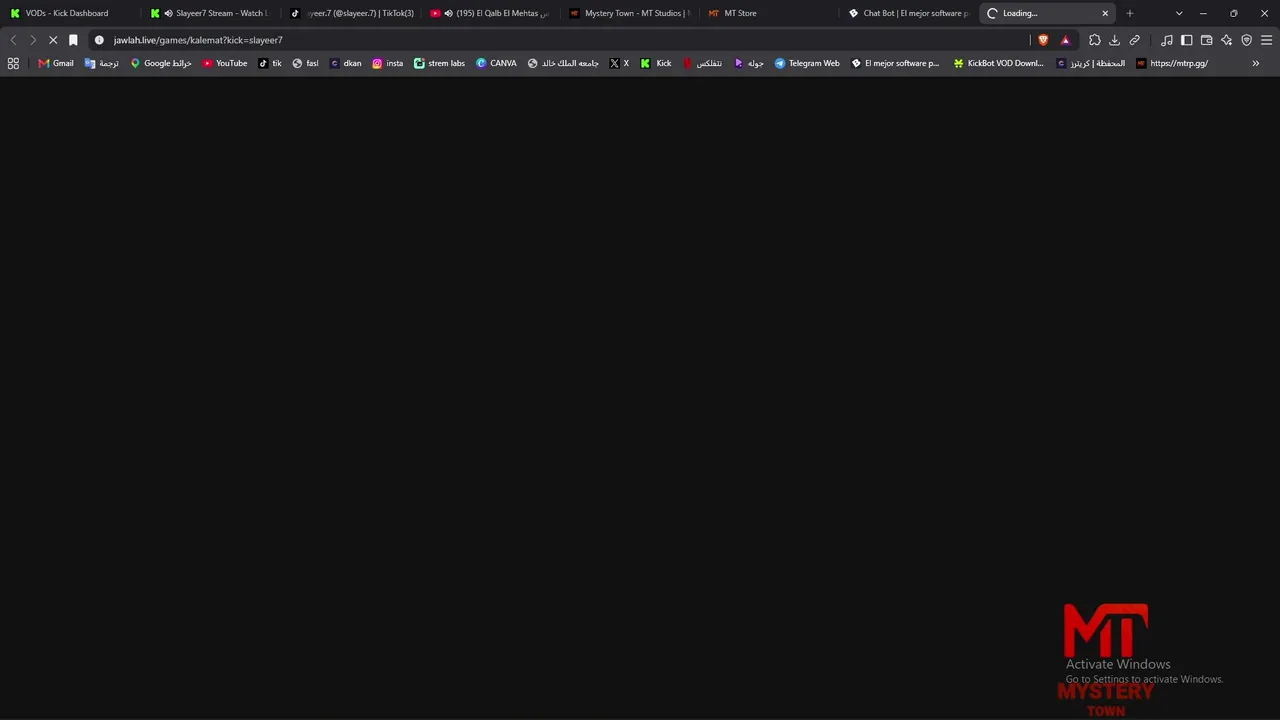Screen dimensions: 1280x720
Task: Open the Brave Wallet icon
Action: pyautogui.click(x=1206, y=40)
